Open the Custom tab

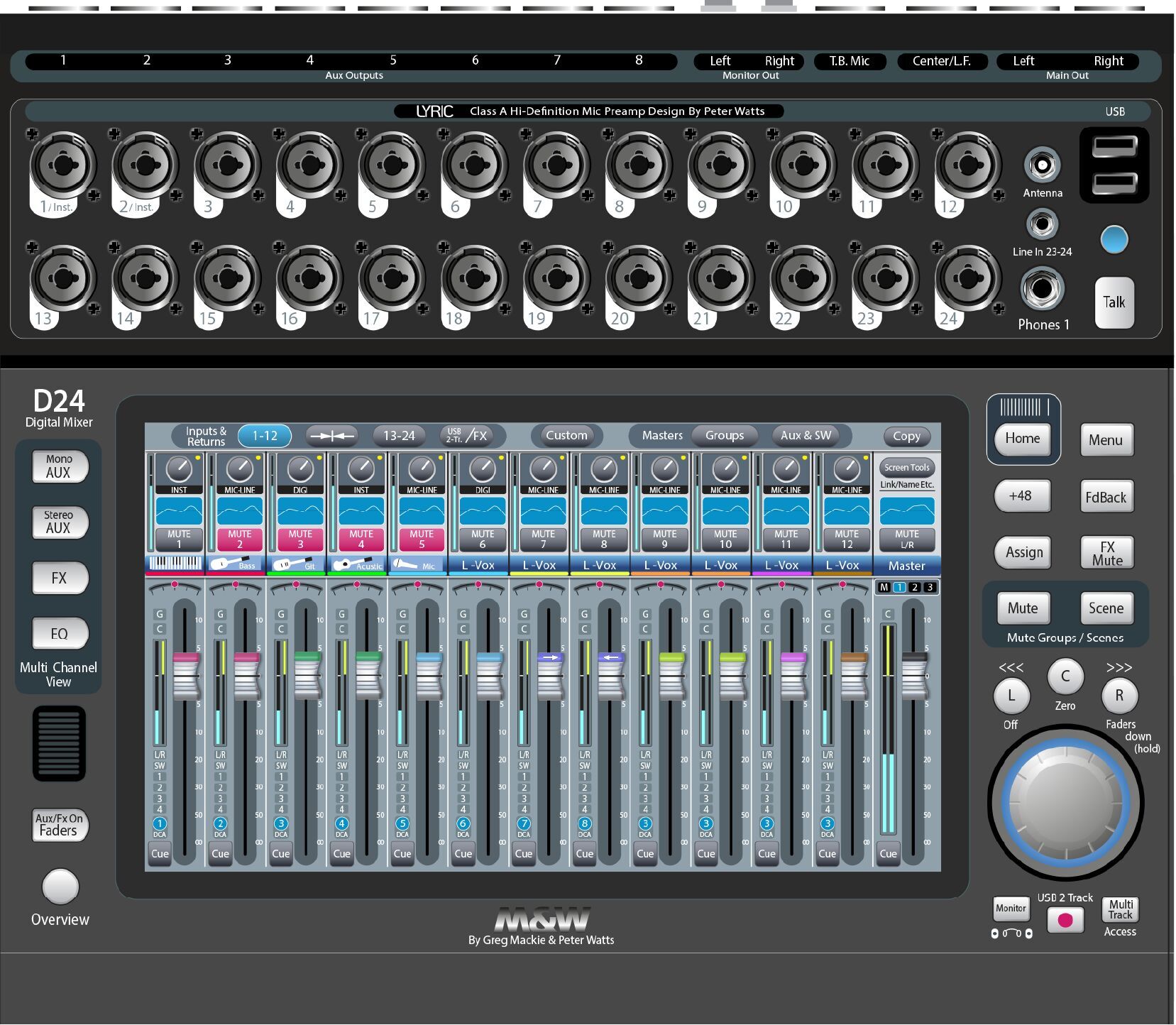coord(566,435)
